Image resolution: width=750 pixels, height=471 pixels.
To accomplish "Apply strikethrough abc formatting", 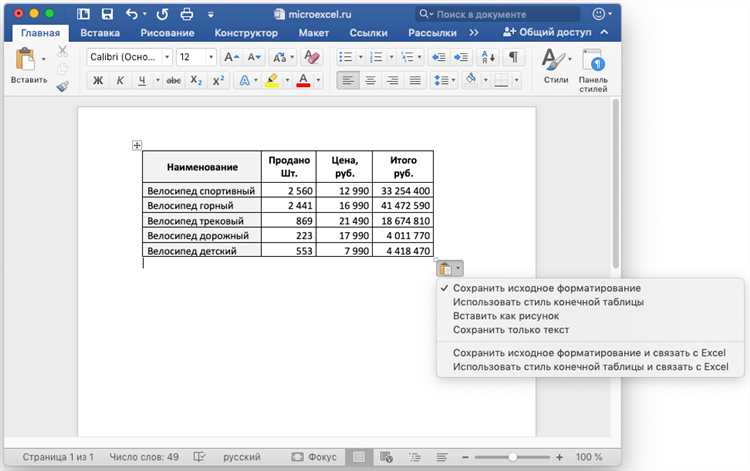I will point(173,80).
